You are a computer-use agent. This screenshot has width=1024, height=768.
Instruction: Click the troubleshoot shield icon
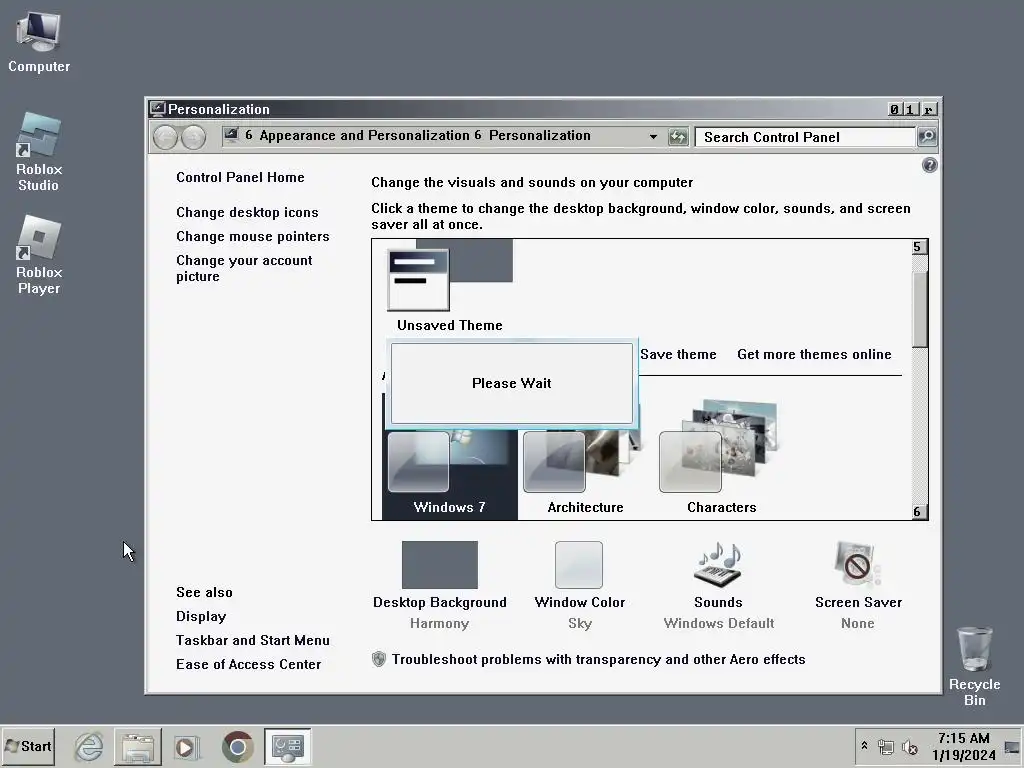[379, 659]
